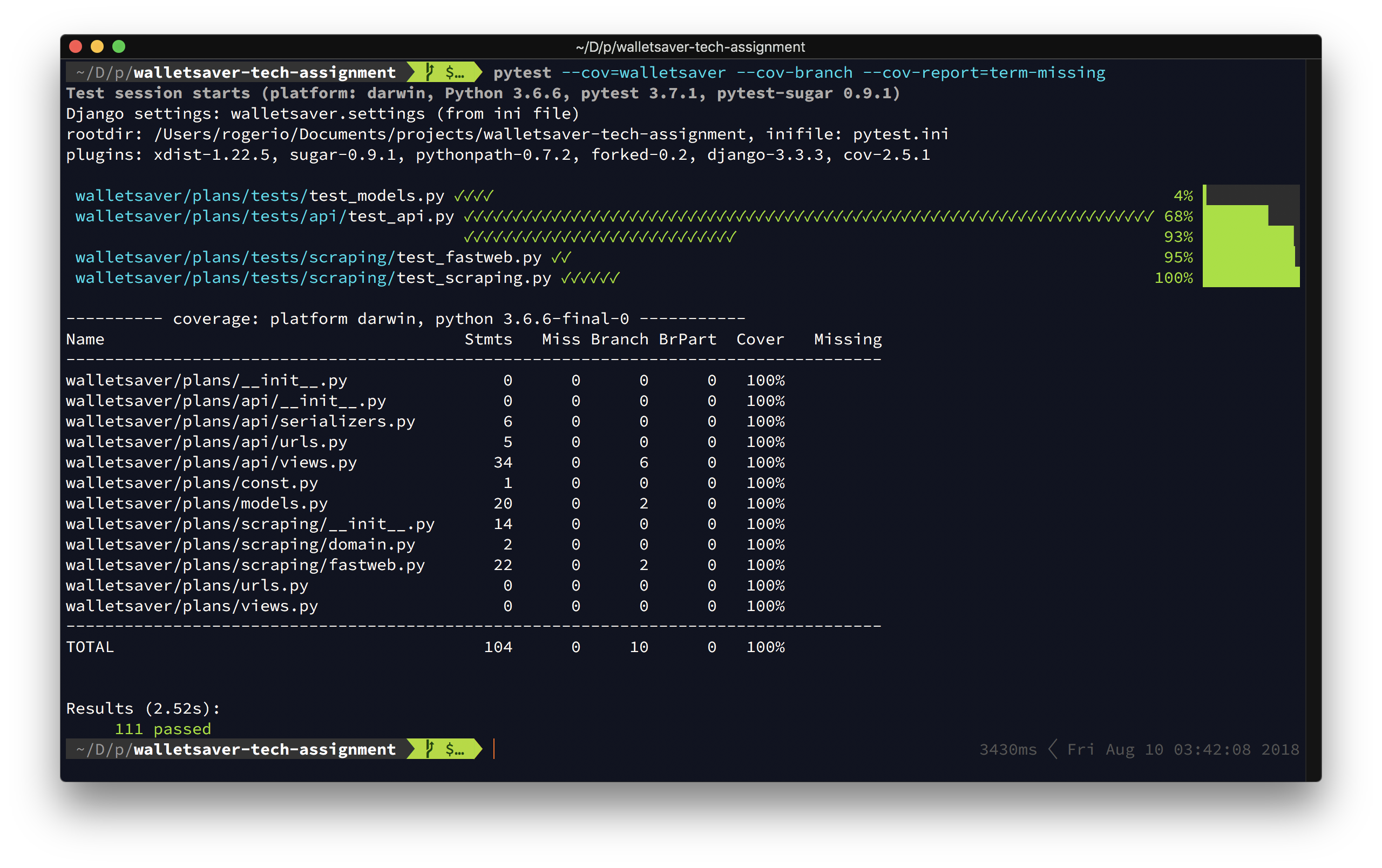This screenshot has width=1382, height=868.
Task: Click the red close window button
Action: click(x=75, y=46)
